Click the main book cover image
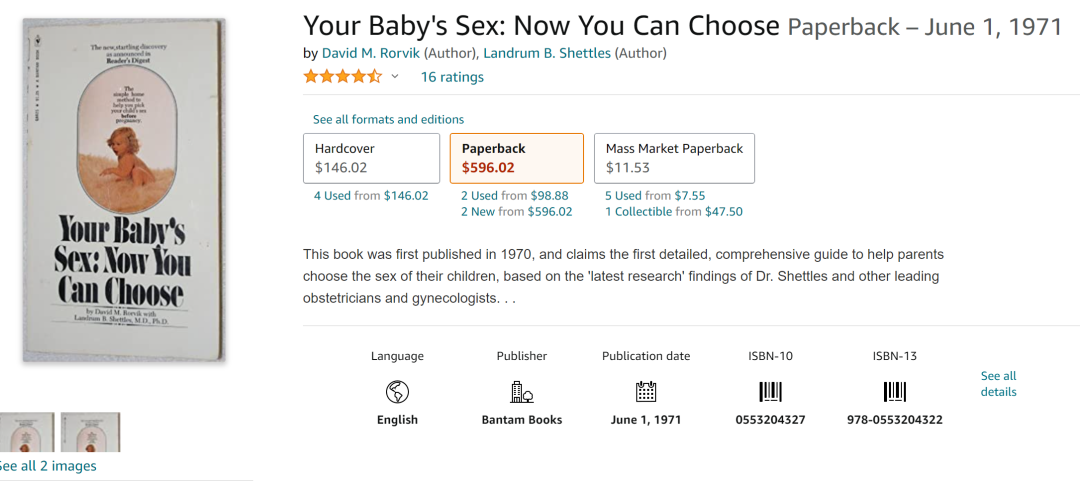1080x485 pixels. (125, 190)
